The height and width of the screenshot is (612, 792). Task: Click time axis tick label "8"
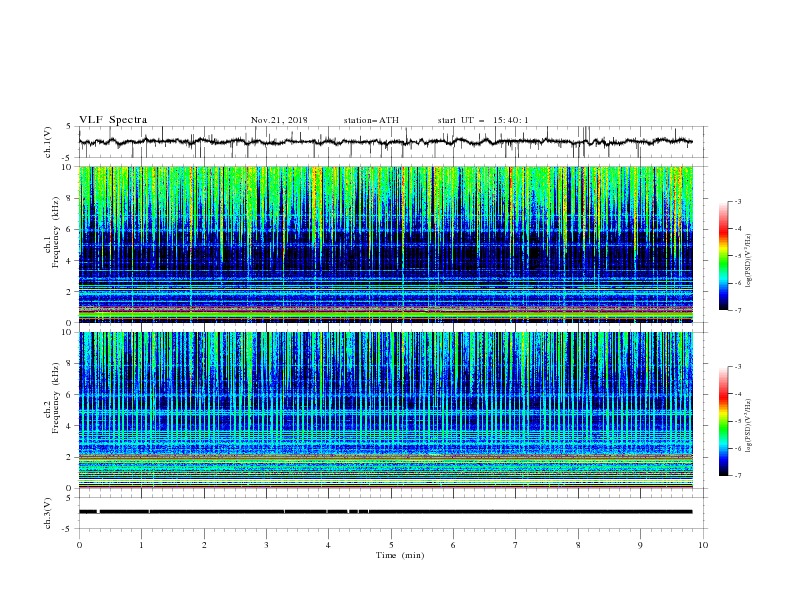pyautogui.click(x=578, y=545)
